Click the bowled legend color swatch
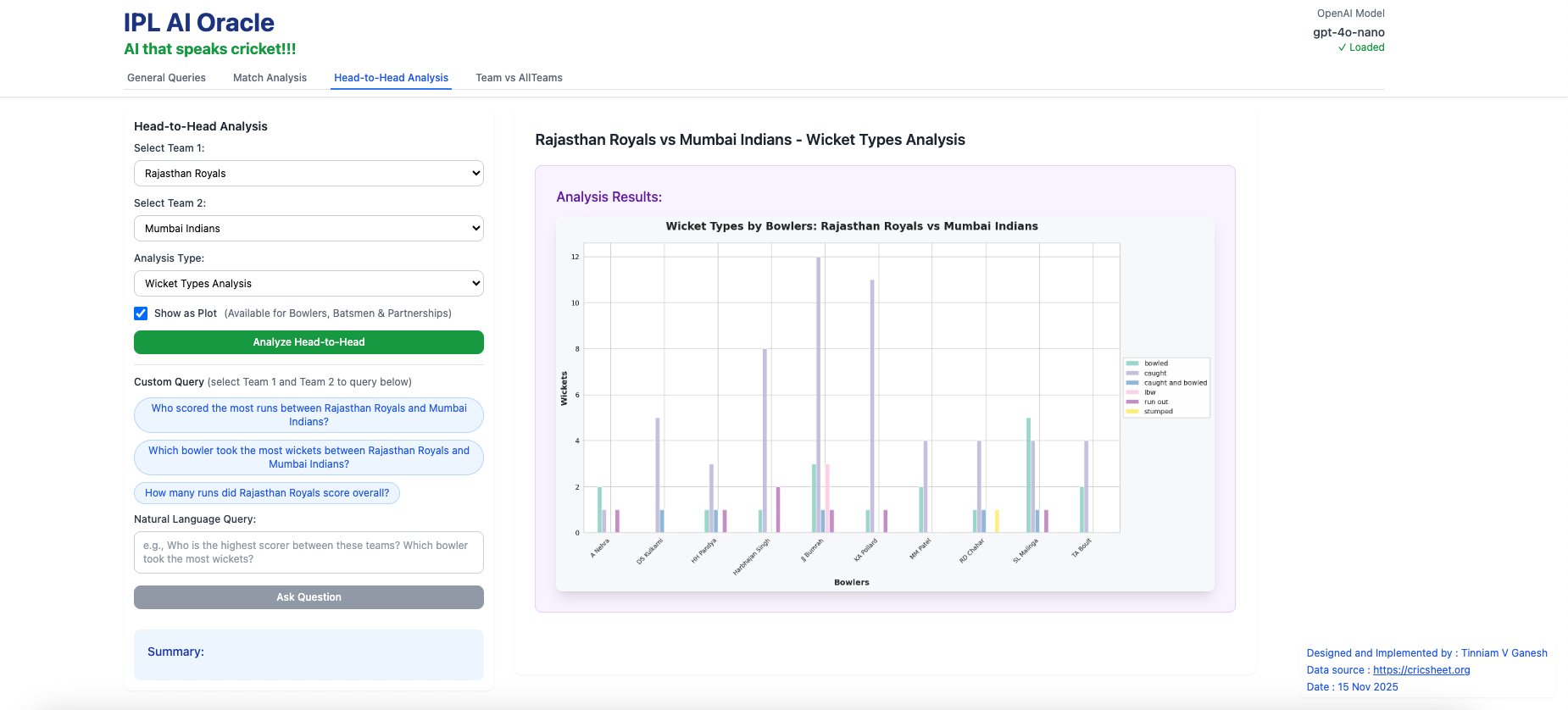Image resolution: width=1568 pixels, height=710 pixels. [x=1132, y=363]
